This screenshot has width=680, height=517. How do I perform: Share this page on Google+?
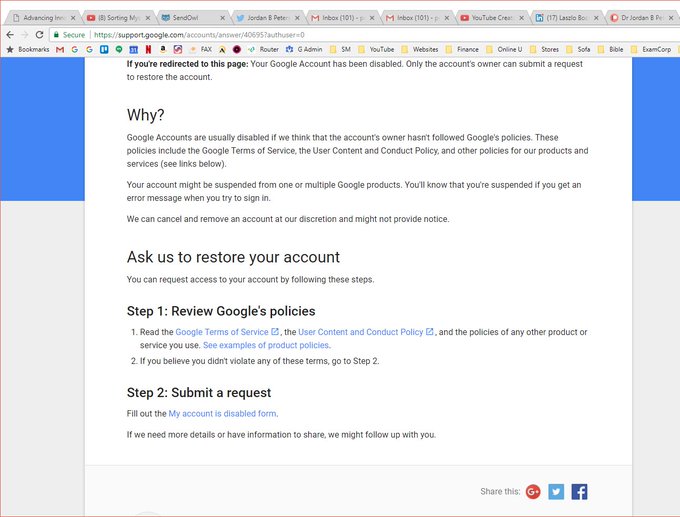coord(533,491)
